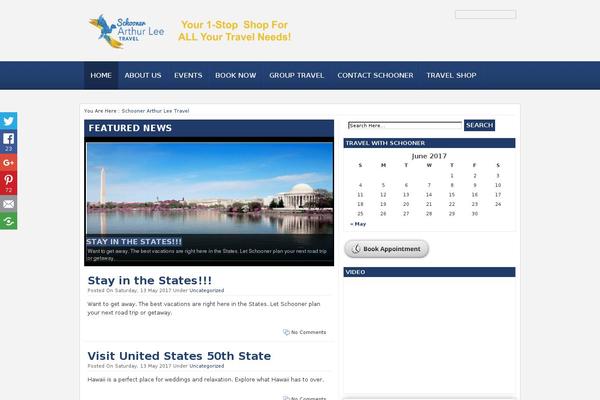600x400 pixels.
Task: Click comment icon under Stay in the States
Action: point(286,332)
